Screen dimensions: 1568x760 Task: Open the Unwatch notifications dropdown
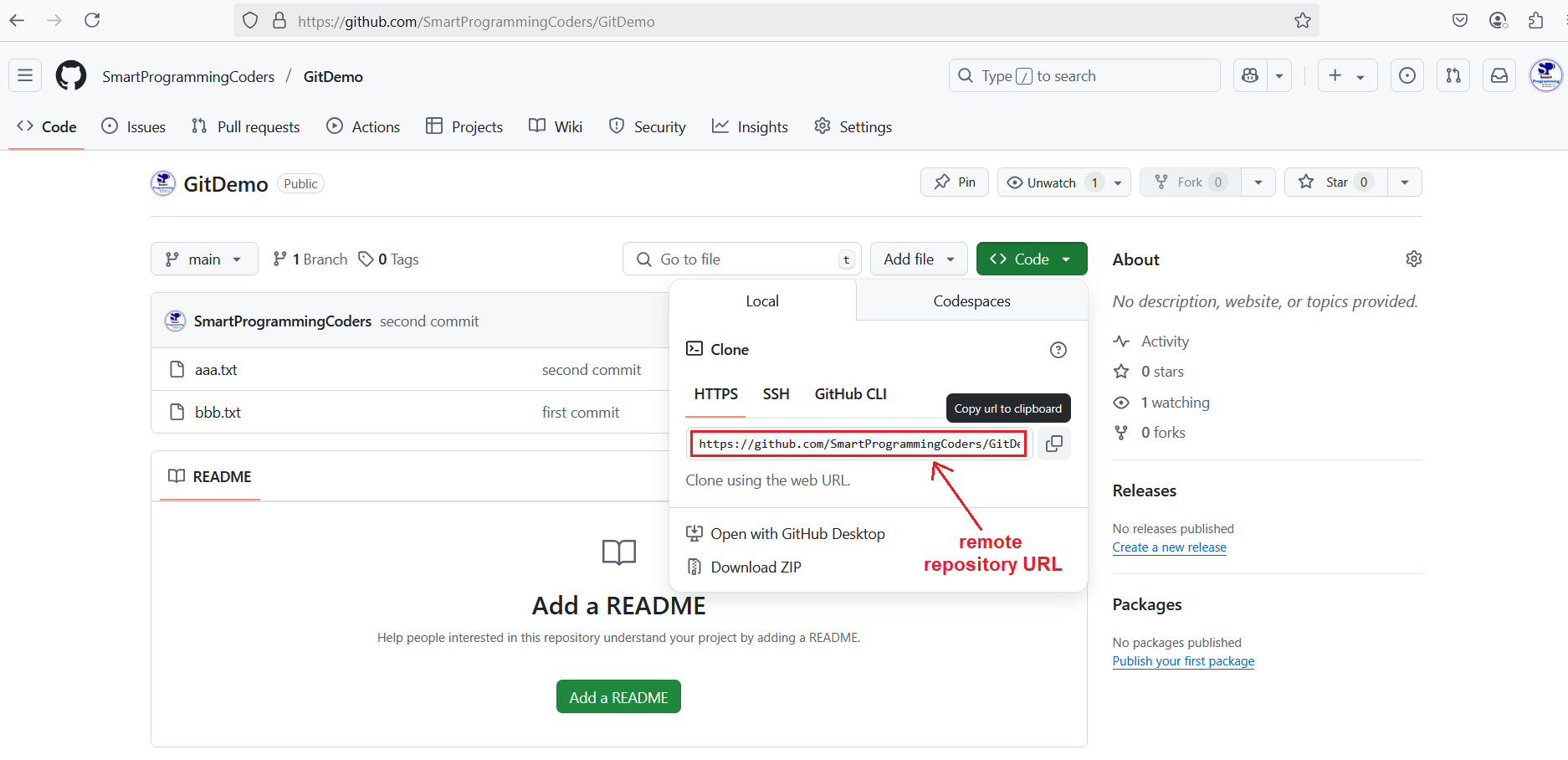click(1064, 182)
